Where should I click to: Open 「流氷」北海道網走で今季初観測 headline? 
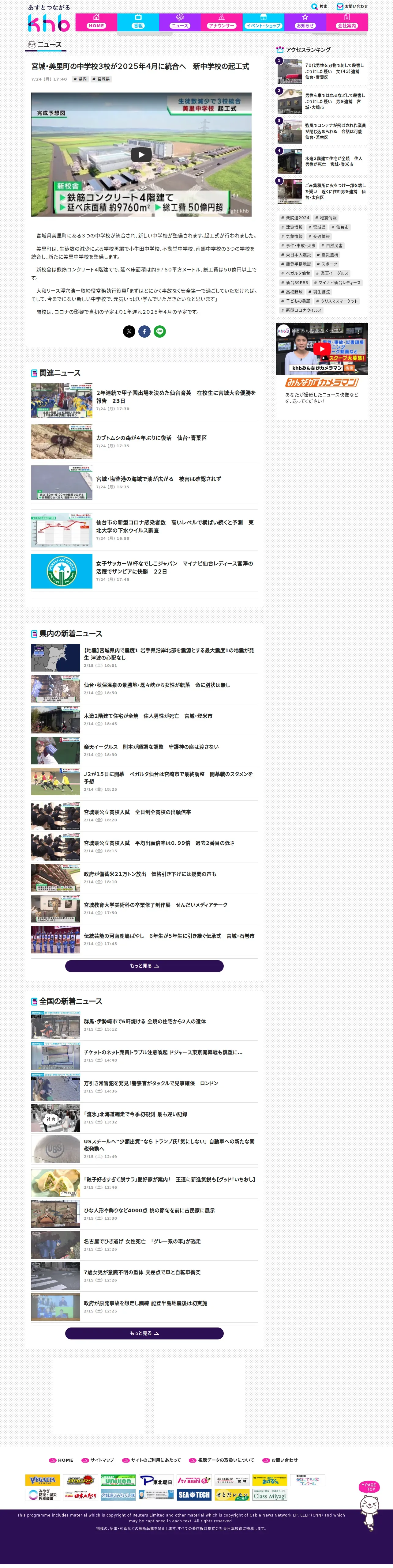click(x=135, y=1114)
